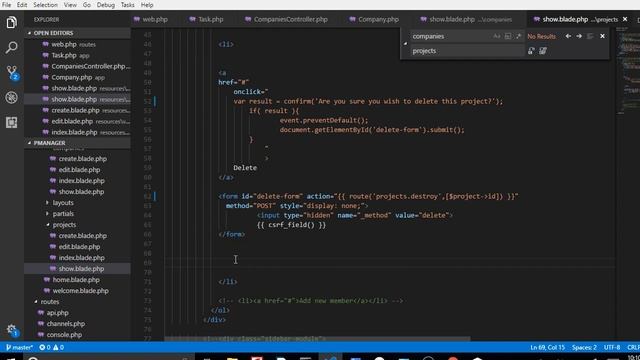Go to next match arrow
This screenshot has width=640, height=360.
click(x=579, y=36)
